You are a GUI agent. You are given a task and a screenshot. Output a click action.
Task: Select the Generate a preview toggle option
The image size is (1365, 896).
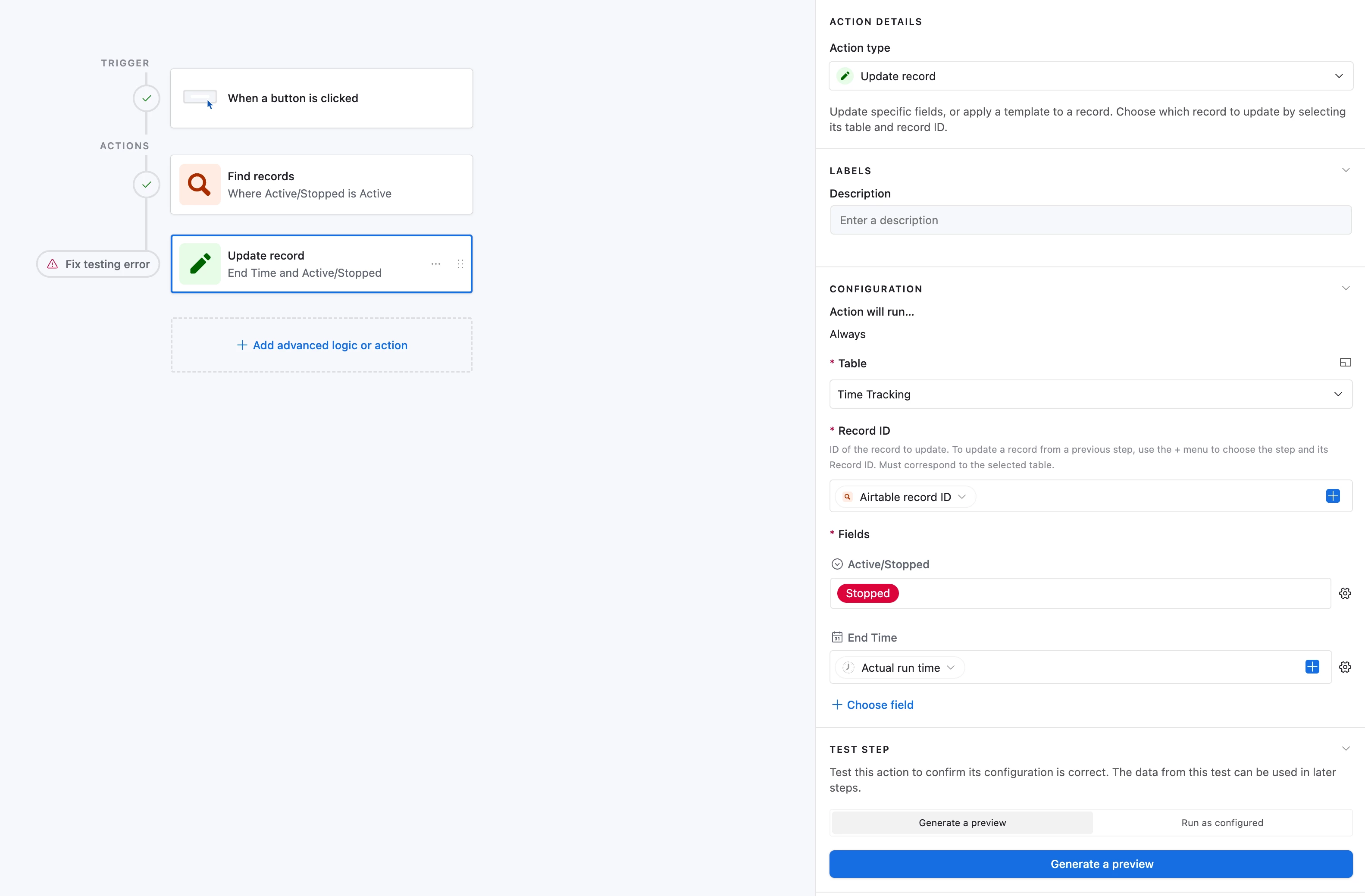point(962,823)
